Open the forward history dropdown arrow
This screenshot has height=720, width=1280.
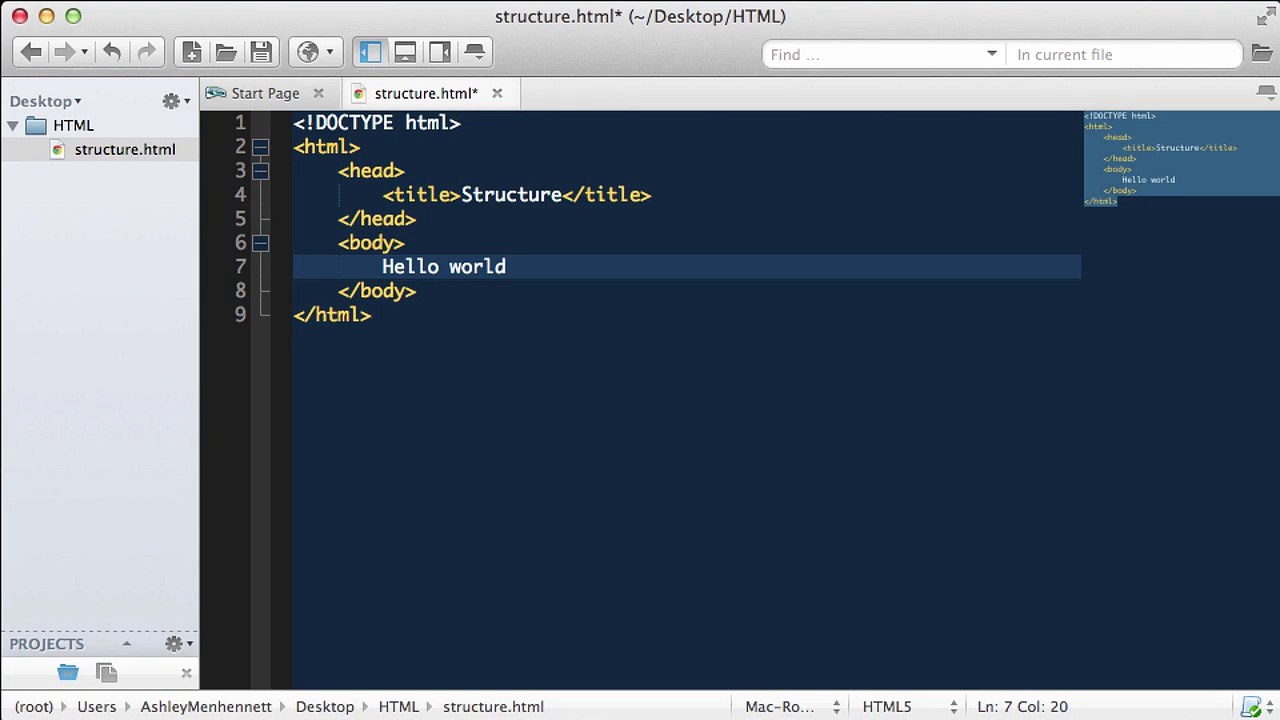(84, 52)
